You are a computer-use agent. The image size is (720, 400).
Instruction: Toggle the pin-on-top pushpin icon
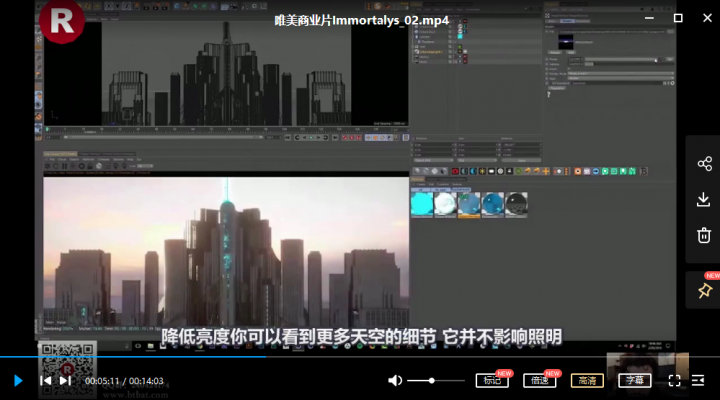coord(705,290)
